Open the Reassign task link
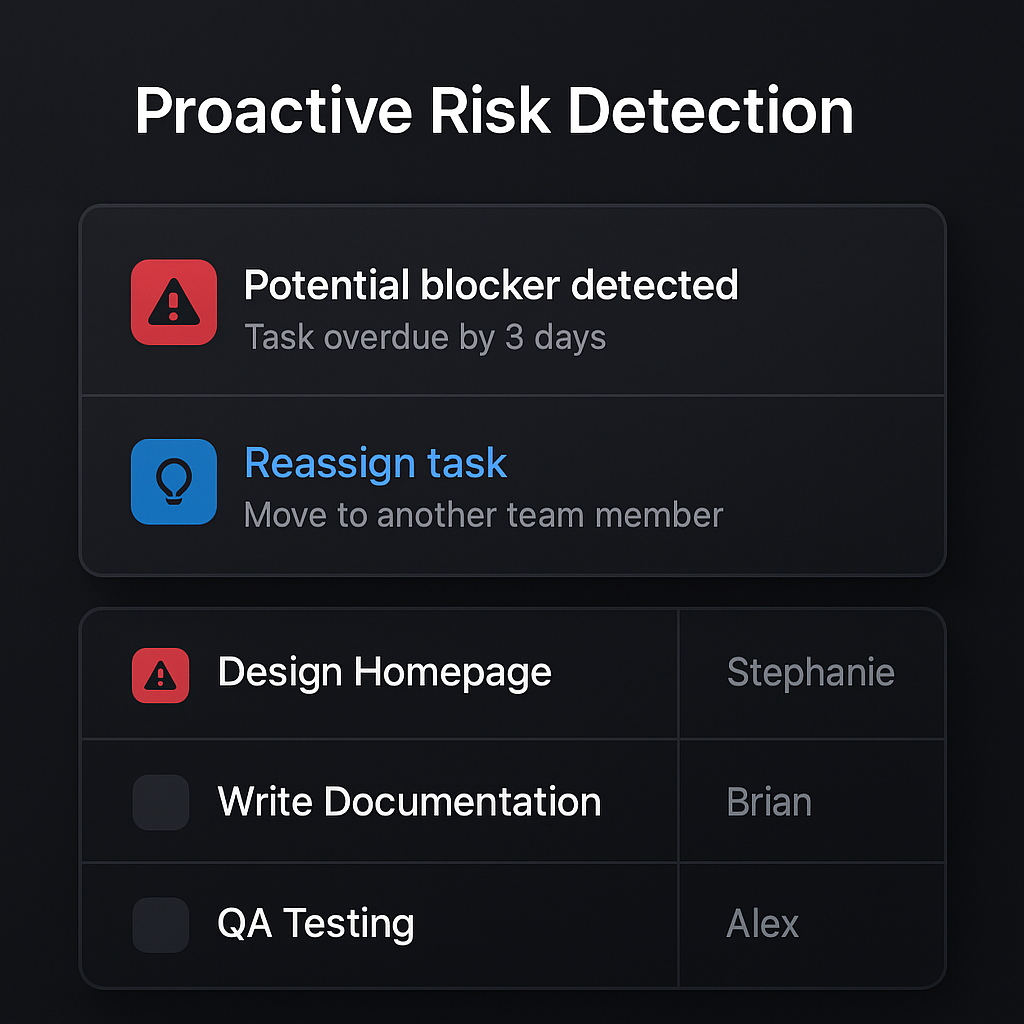Viewport: 1024px width, 1024px height. (375, 464)
